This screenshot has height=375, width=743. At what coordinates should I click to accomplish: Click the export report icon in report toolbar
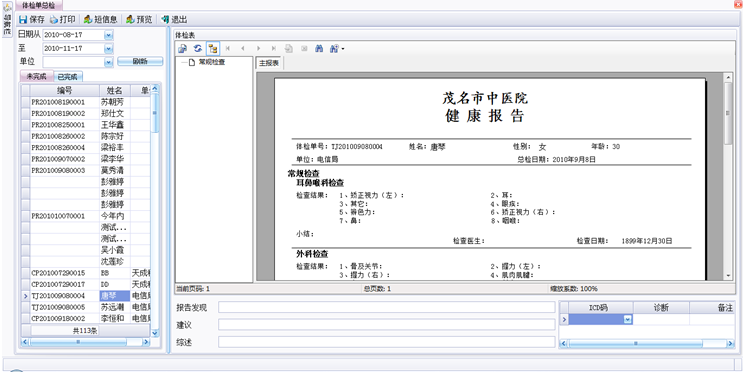182,48
